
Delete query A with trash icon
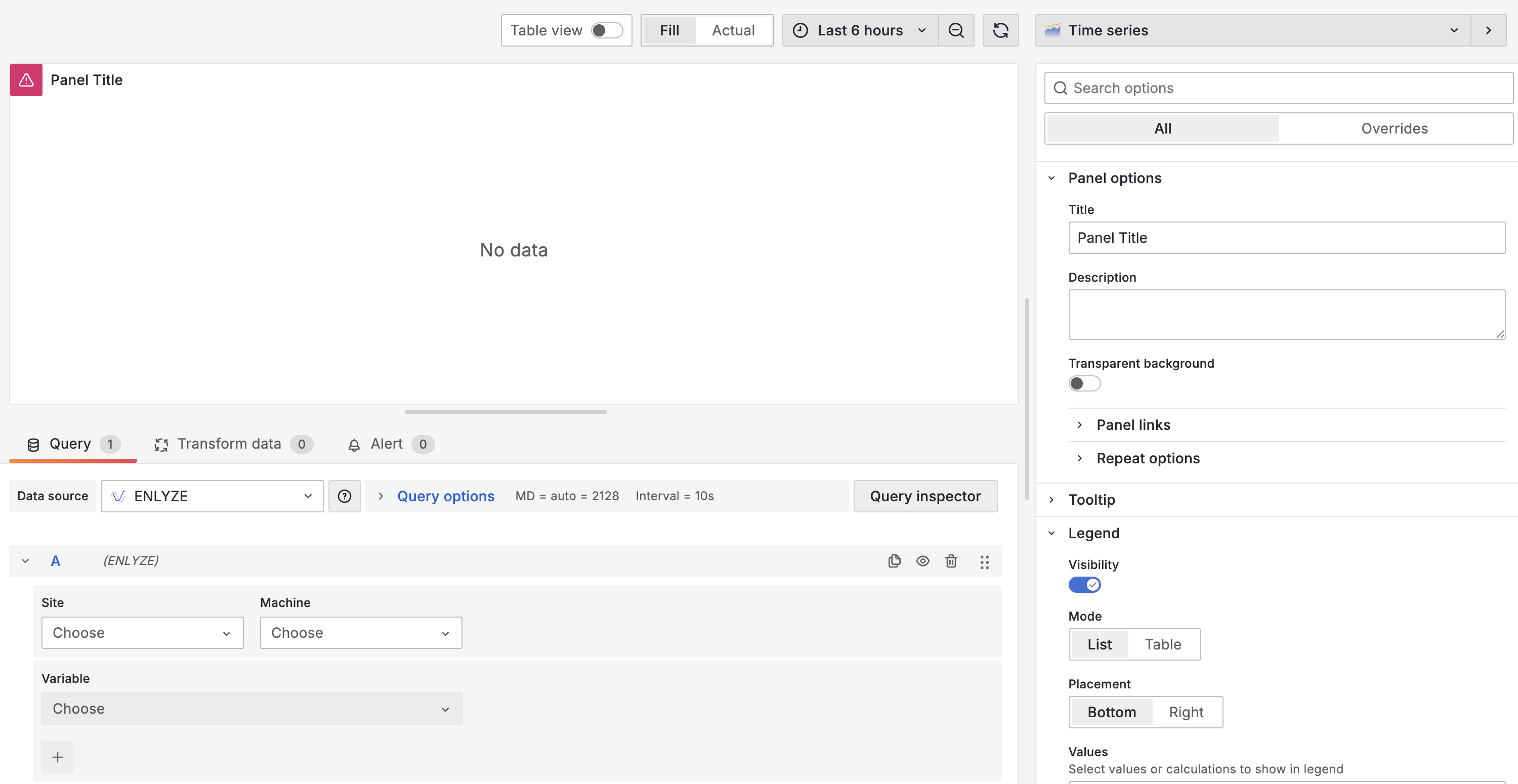click(x=951, y=561)
